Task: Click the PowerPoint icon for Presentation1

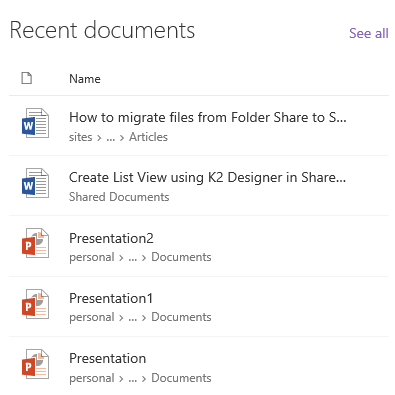Action: 35,304
